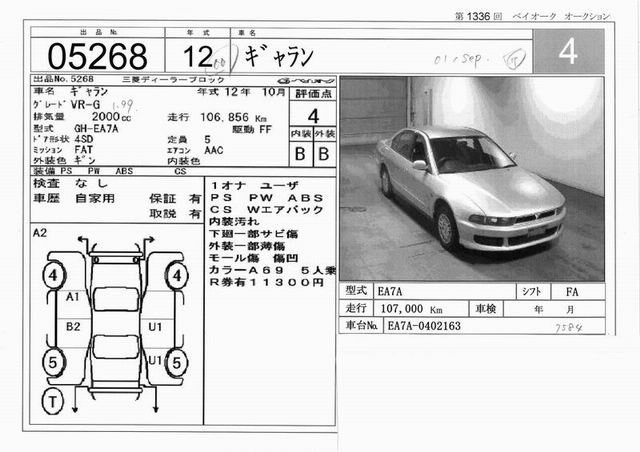Click the "下廻一部サビ傷" remark

point(253,234)
